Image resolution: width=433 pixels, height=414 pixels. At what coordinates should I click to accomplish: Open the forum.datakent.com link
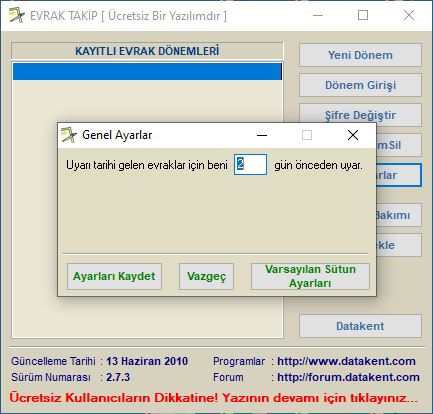coord(348,377)
